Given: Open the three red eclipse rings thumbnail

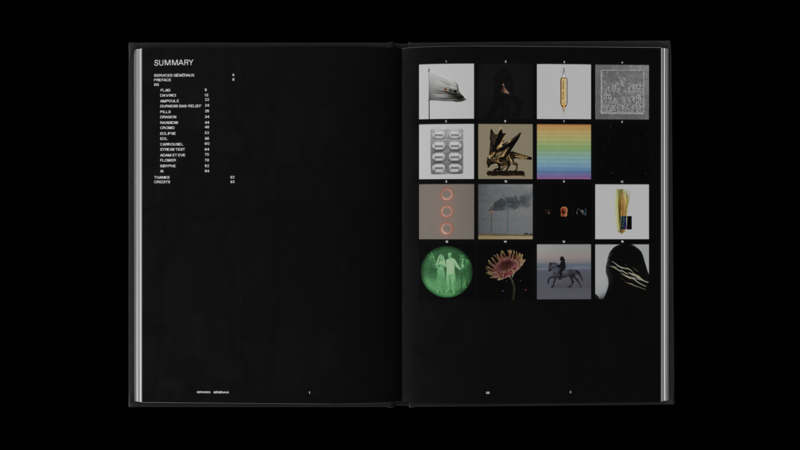Looking at the screenshot, I should 446,211.
